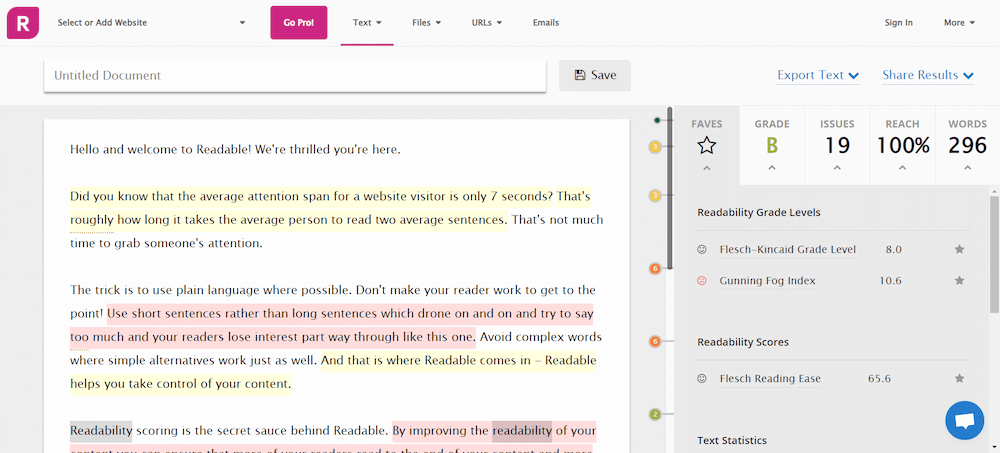Expand the Share Results dropdown
The width and height of the screenshot is (1000, 453).
pos(927,75)
